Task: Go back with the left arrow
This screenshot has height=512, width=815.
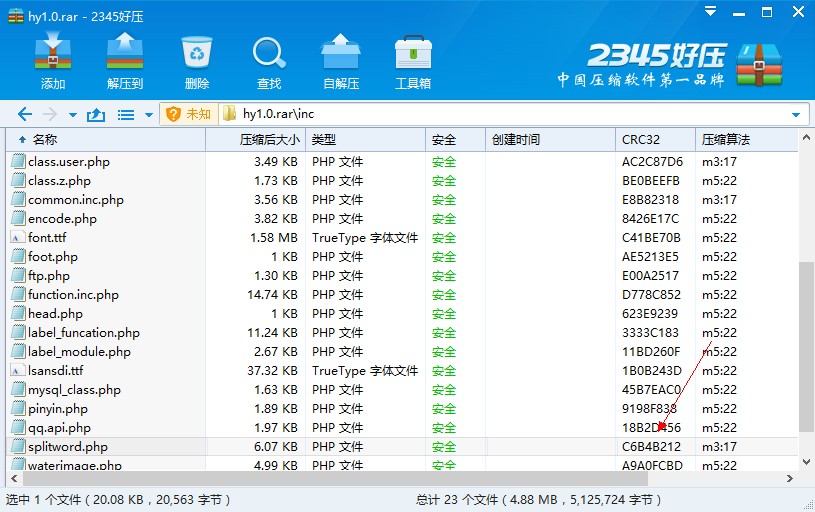Action: [24, 114]
